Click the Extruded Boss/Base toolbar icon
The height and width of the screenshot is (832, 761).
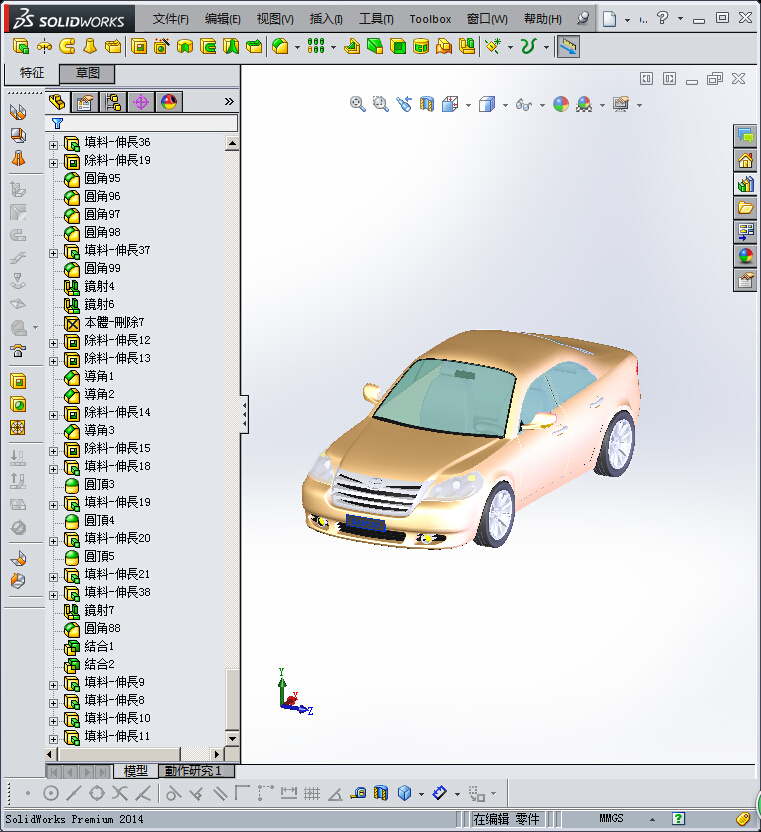click(21, 47)
